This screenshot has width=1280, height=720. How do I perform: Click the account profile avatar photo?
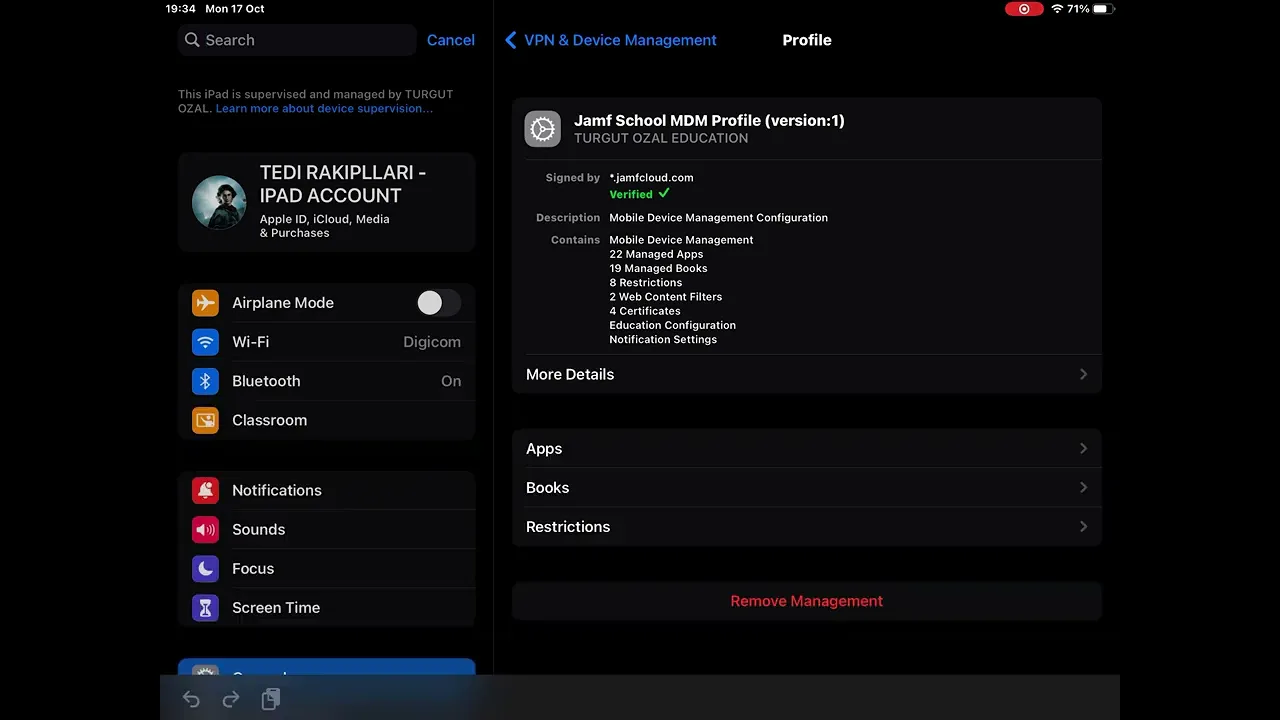(219, 202)
